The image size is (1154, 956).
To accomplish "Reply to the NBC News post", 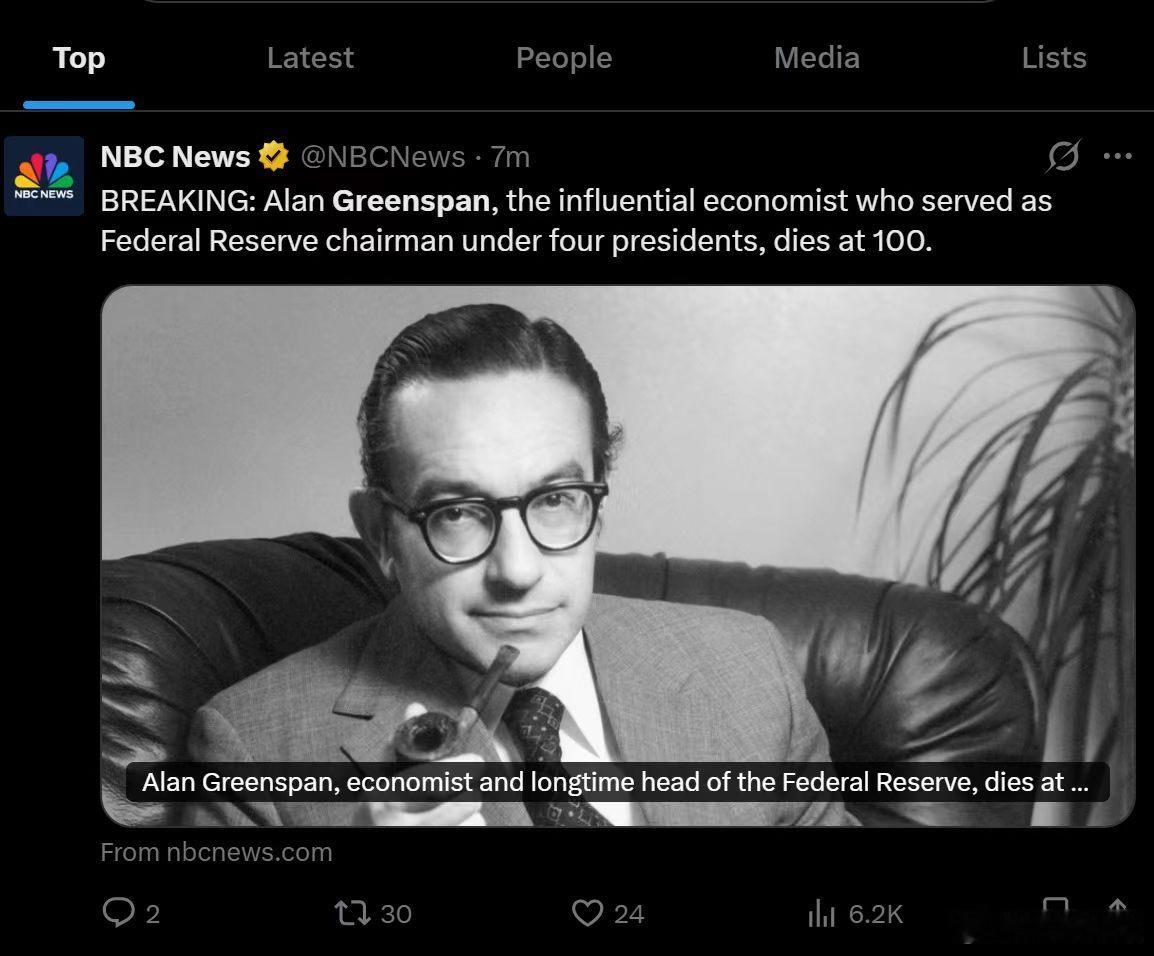I will 131,913.
